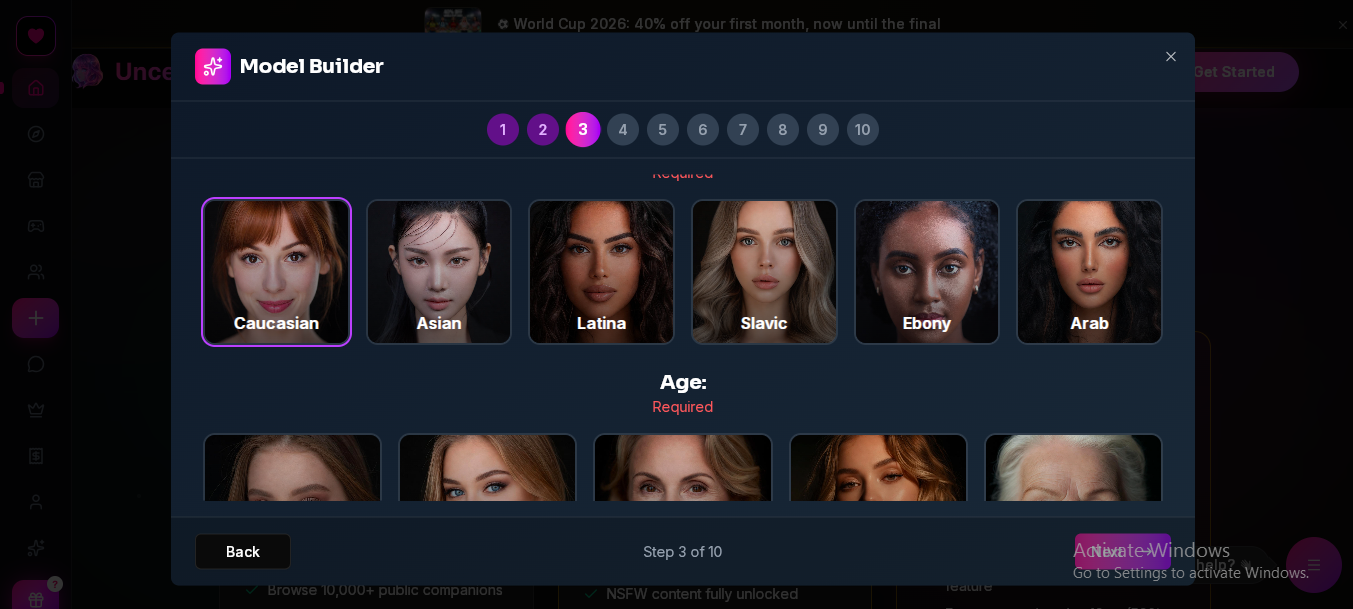
Task: Open the gamepad icon in sidebar
Action: point(36,226)
